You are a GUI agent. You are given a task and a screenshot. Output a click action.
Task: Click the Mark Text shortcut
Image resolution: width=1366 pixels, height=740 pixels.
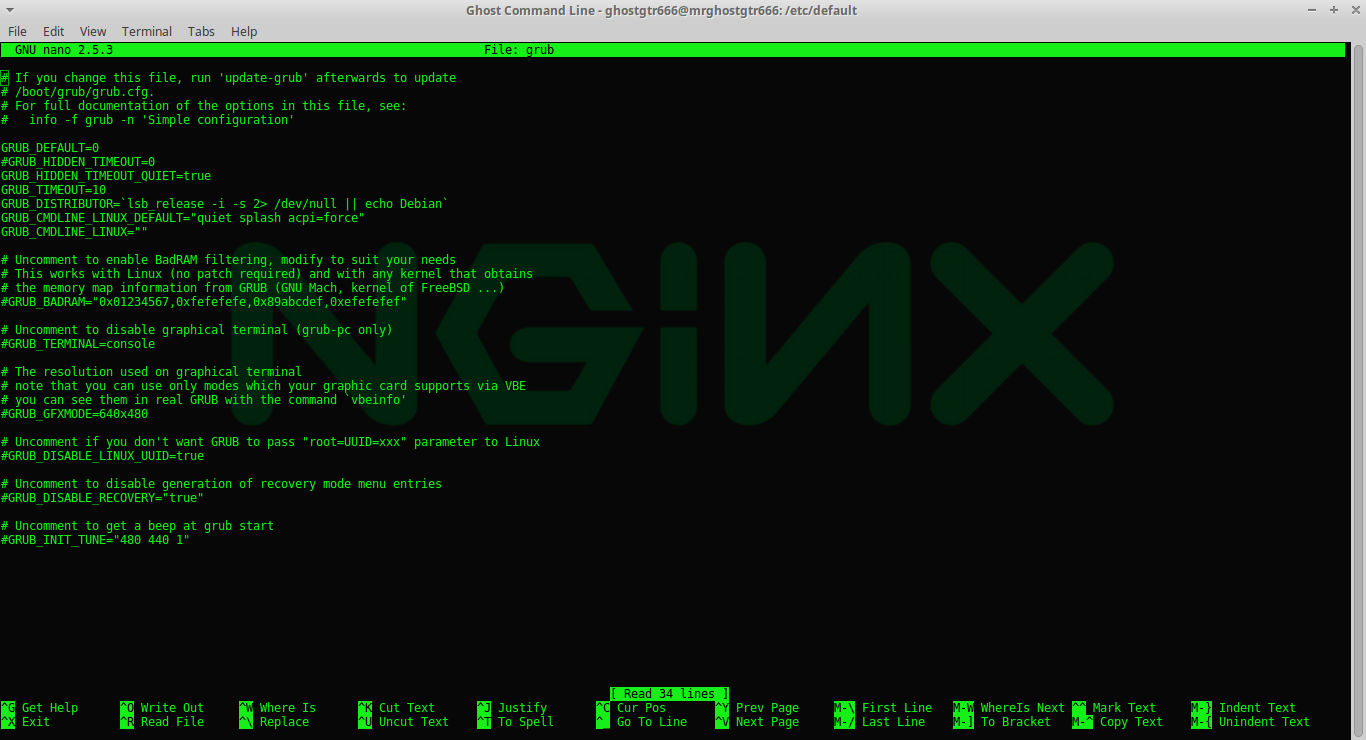(x=1114, y=708)
